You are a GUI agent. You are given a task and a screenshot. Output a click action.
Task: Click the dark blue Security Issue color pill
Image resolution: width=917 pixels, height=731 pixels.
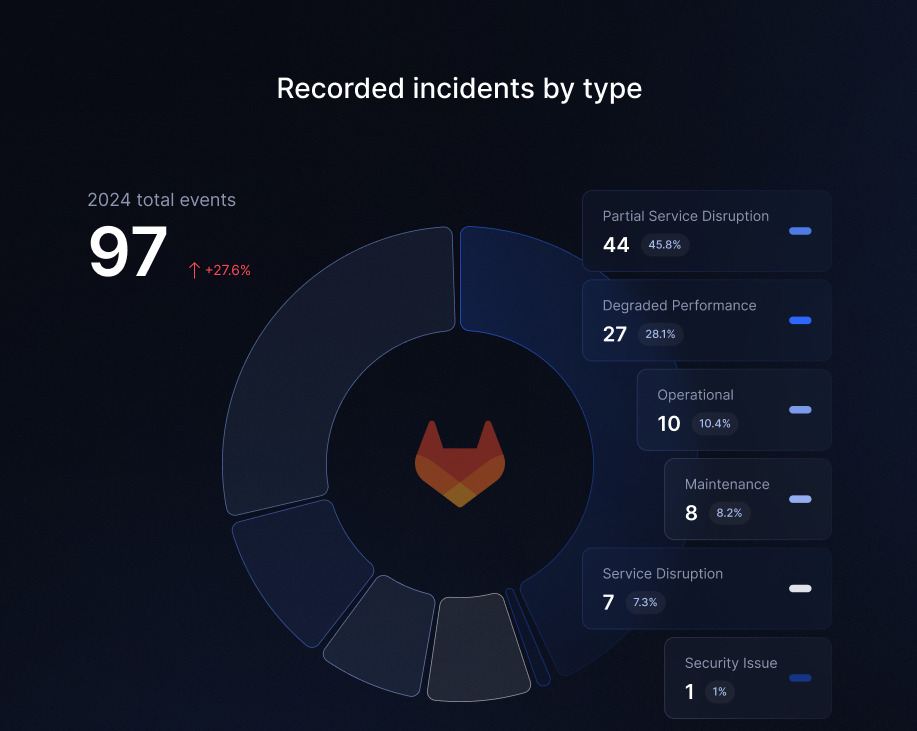point(800,678)
